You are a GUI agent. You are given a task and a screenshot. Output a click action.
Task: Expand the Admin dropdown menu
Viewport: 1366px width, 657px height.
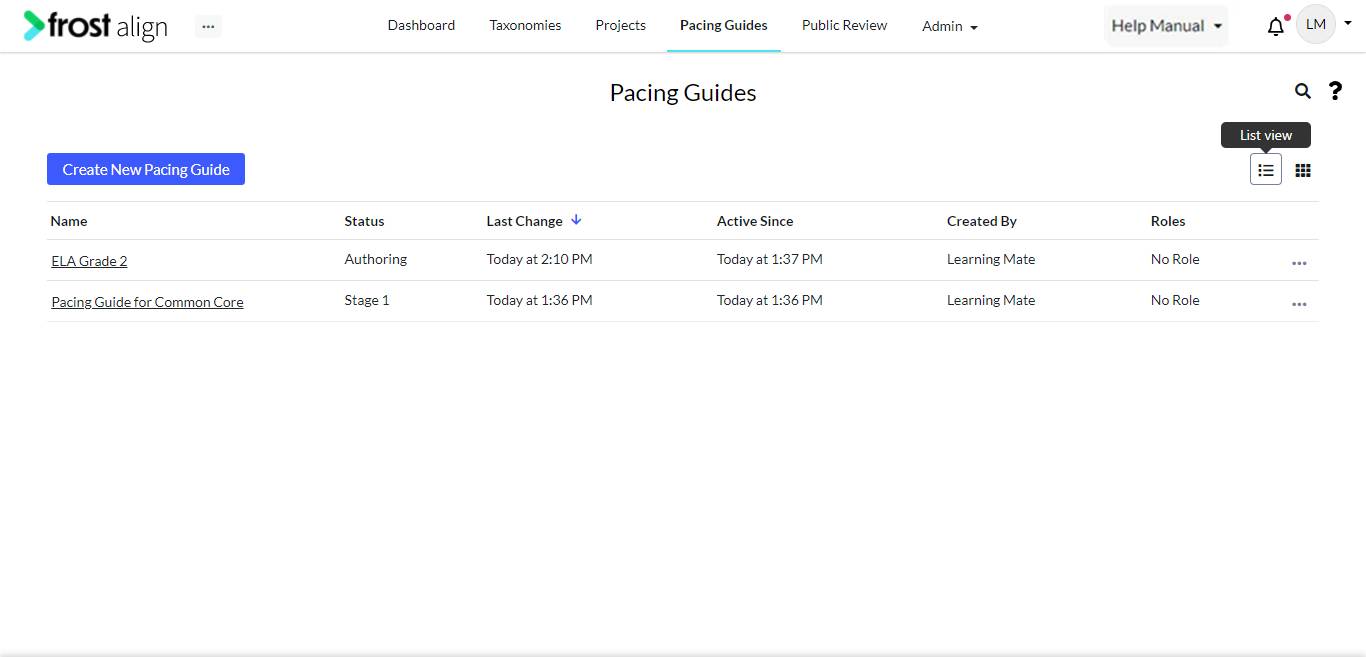pyautogui.click(x=950, y=27)
